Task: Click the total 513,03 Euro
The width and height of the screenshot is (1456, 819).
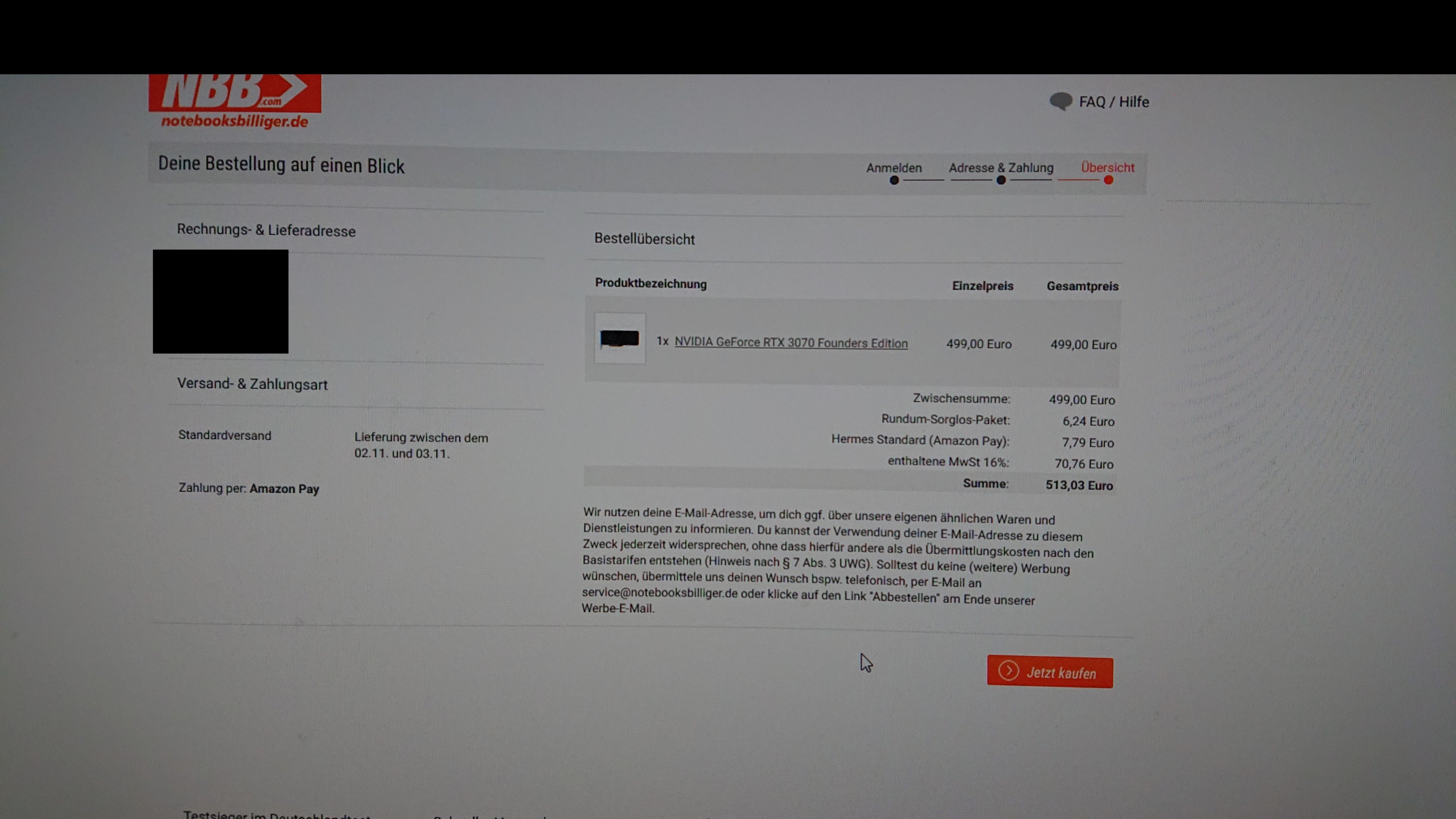Action: [1079, 485]
